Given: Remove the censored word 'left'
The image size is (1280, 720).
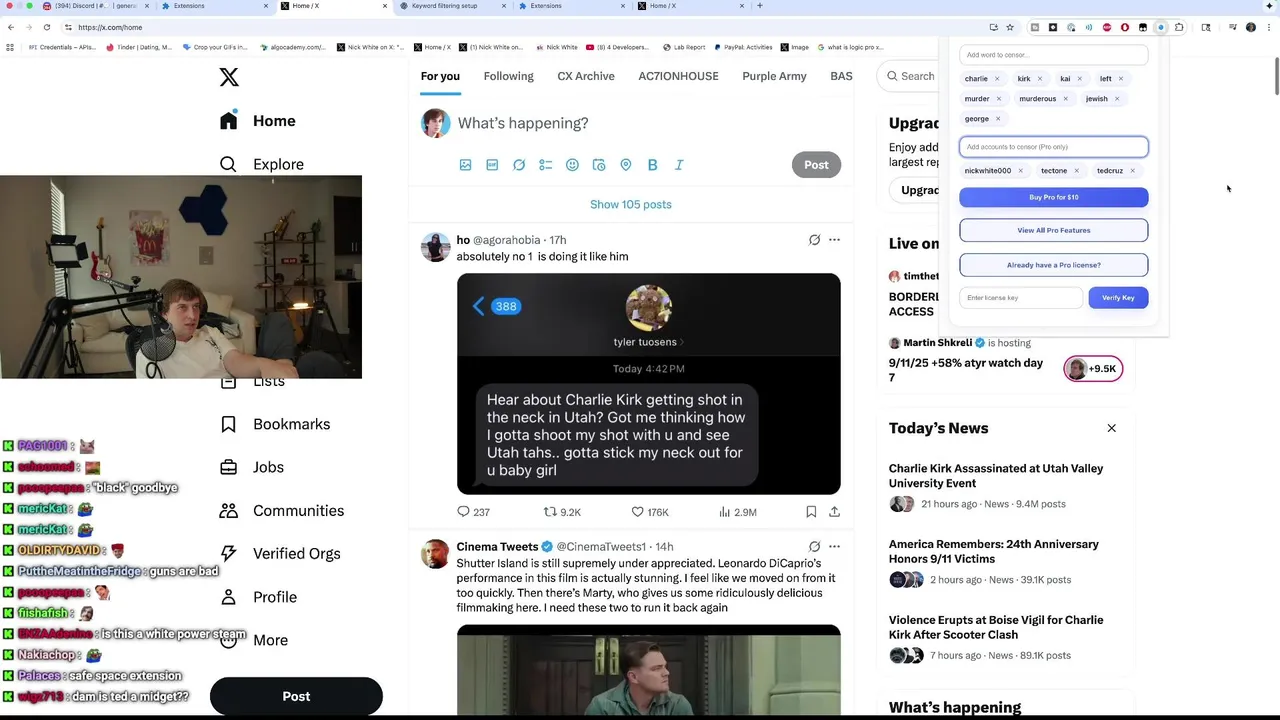Looking at the screenshot, I should [x=1120, y=79].
